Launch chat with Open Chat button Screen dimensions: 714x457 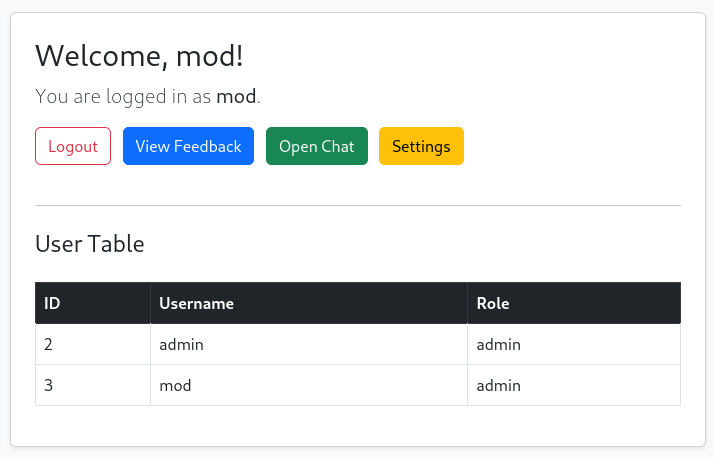pos(317,146)
